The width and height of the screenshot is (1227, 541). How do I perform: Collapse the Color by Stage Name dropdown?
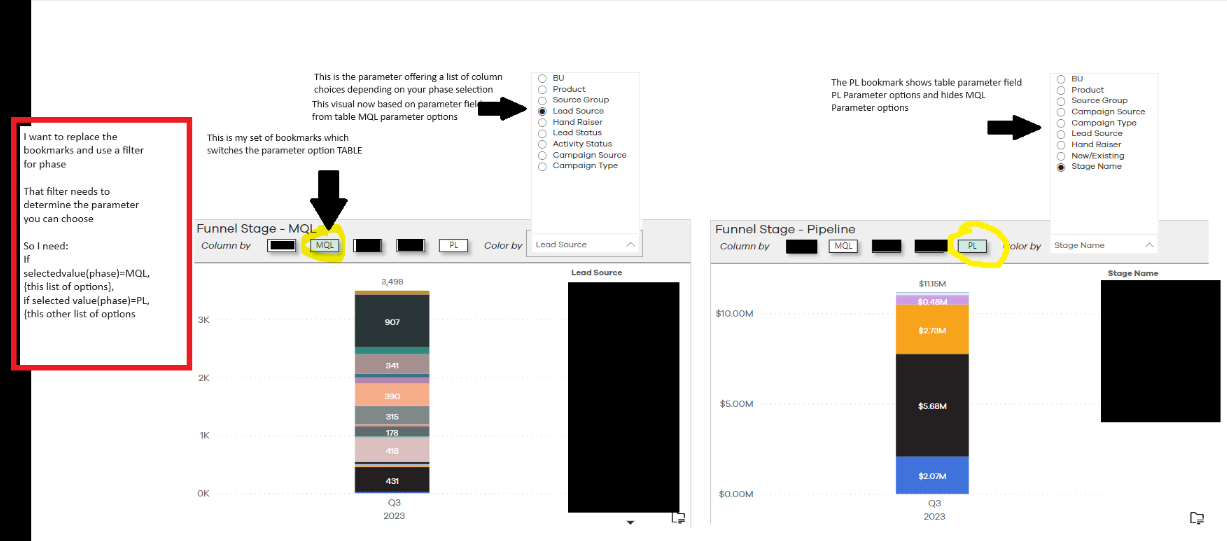pos(1149,245)
